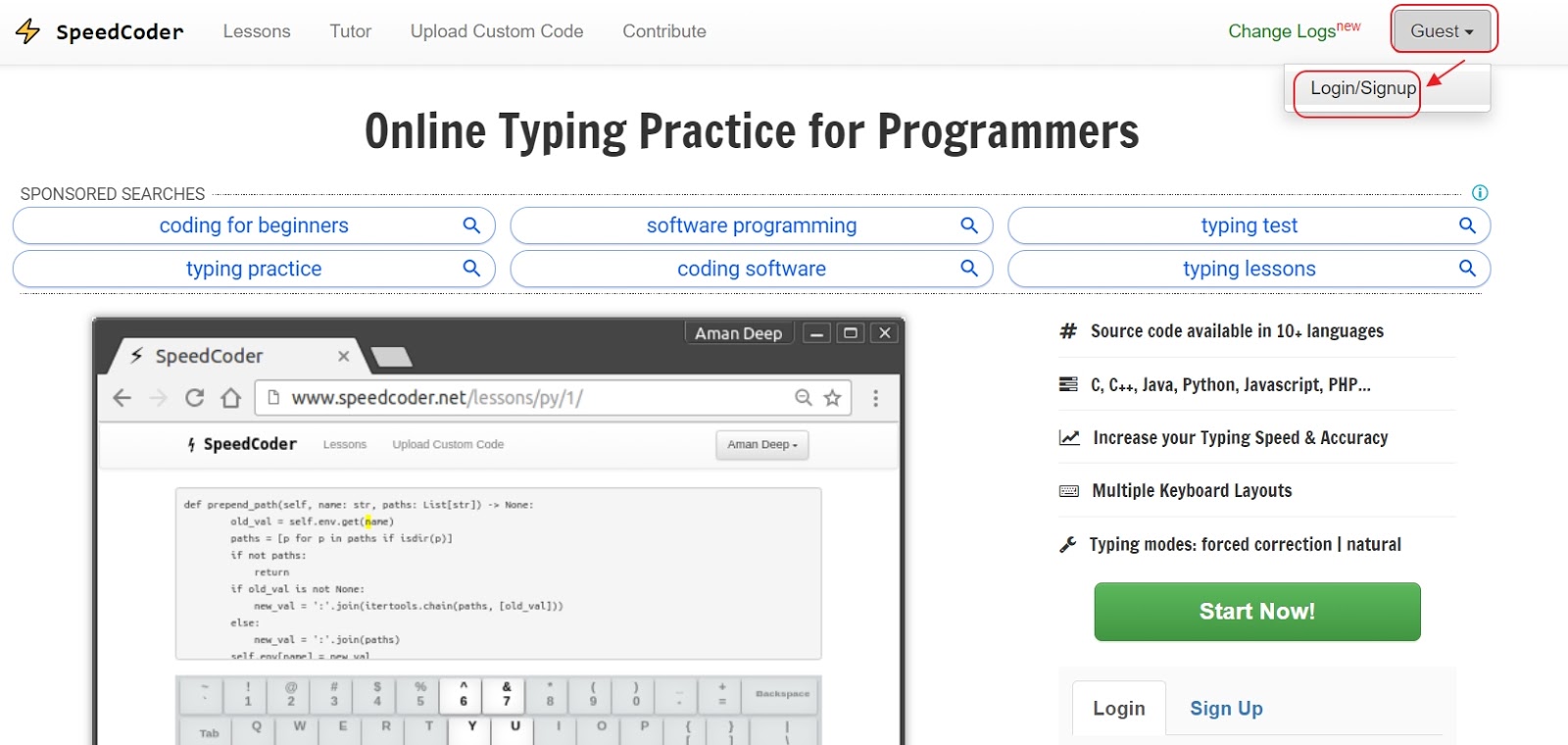This screenshot has width=1568, height=745.
Task: Switch to the Sign Up tab
Action: (1226, 708)
